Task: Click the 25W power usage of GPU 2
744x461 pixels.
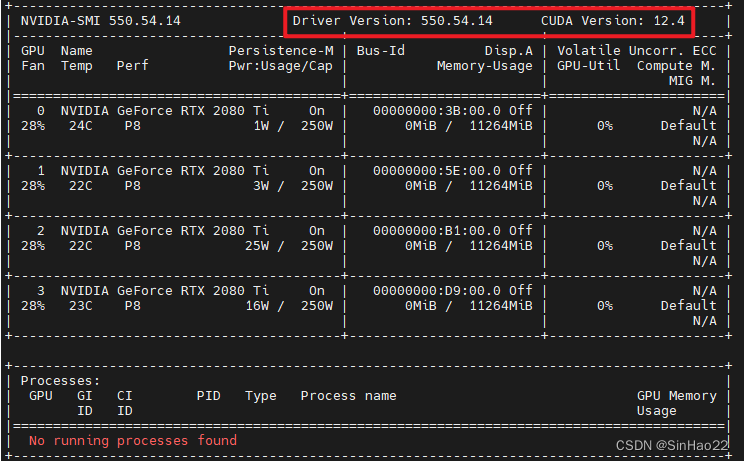Action: point(260,246)
